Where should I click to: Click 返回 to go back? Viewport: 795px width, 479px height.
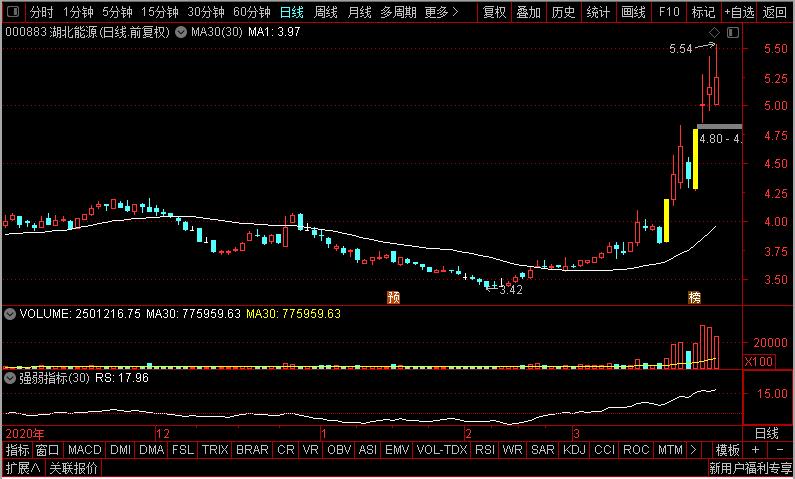coord(775,12)
